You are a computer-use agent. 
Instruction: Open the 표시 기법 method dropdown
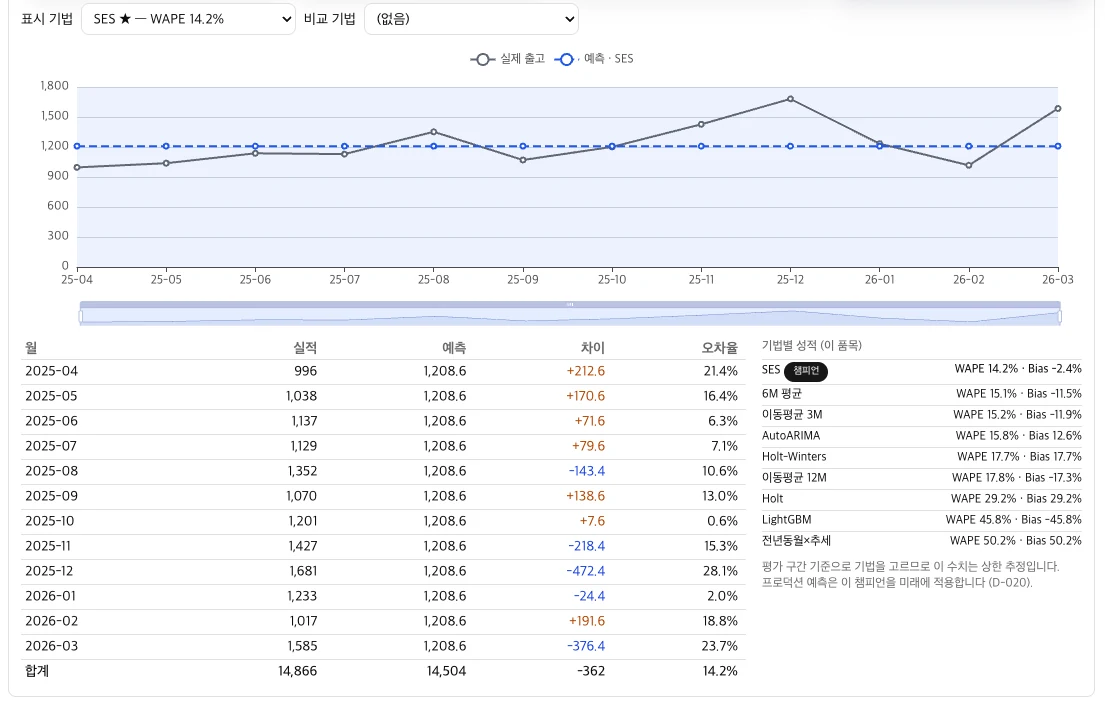[188, 19]
